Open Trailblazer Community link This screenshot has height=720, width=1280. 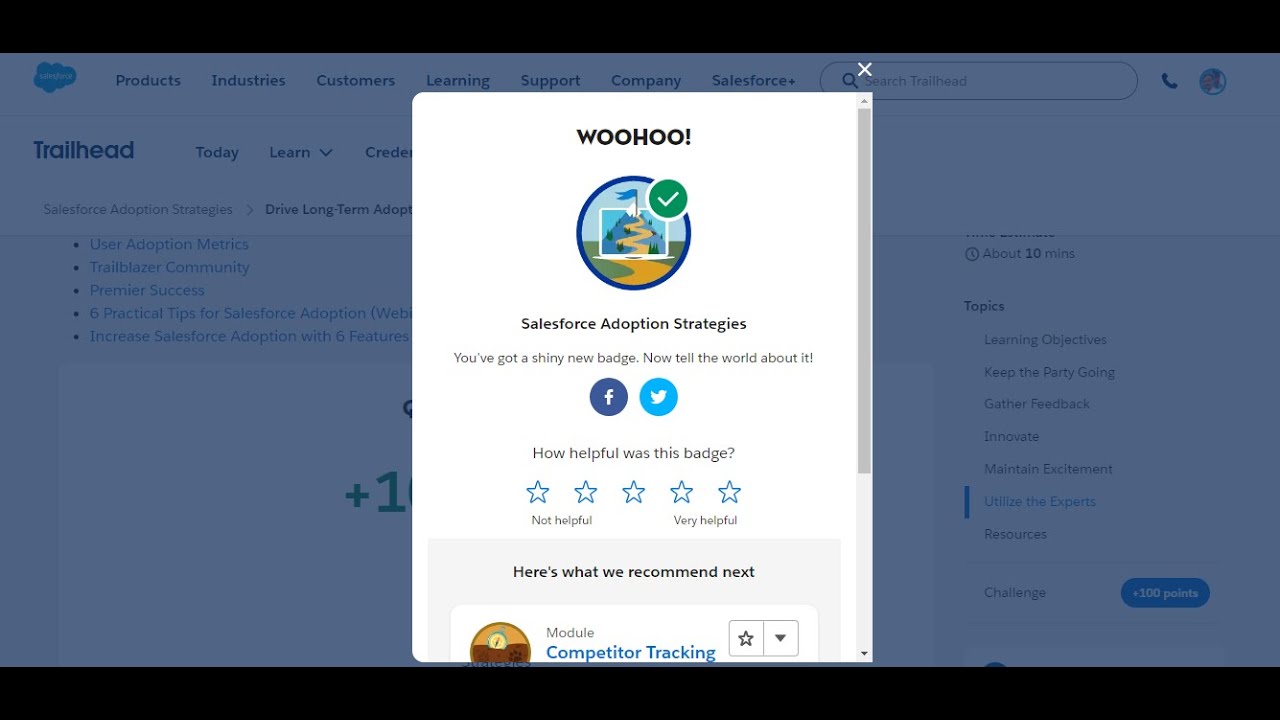point(170,267)
